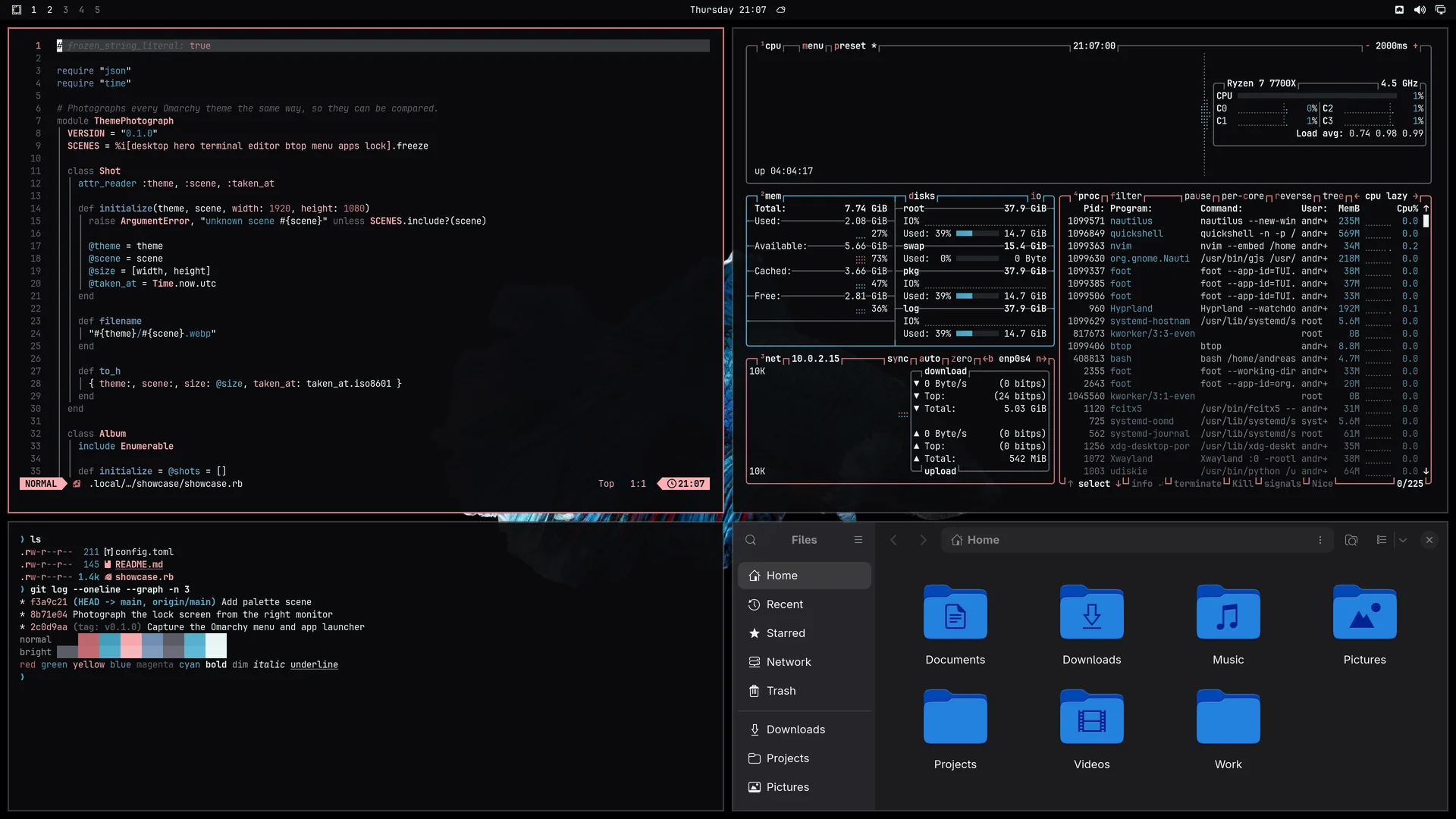Open the Omarchy menu icon in the top bar
The width and height of the screenshot is (1456, 819).
(x=17, y=10)
